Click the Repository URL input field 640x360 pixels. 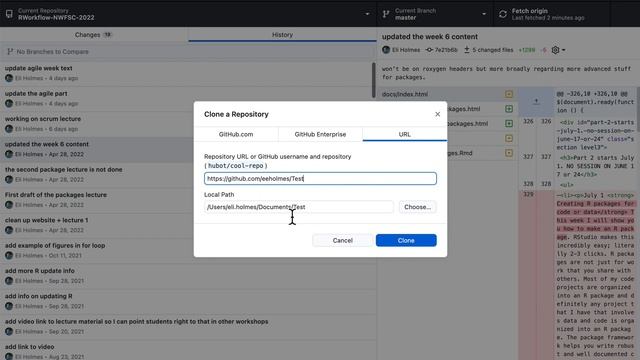pos(320,178)
